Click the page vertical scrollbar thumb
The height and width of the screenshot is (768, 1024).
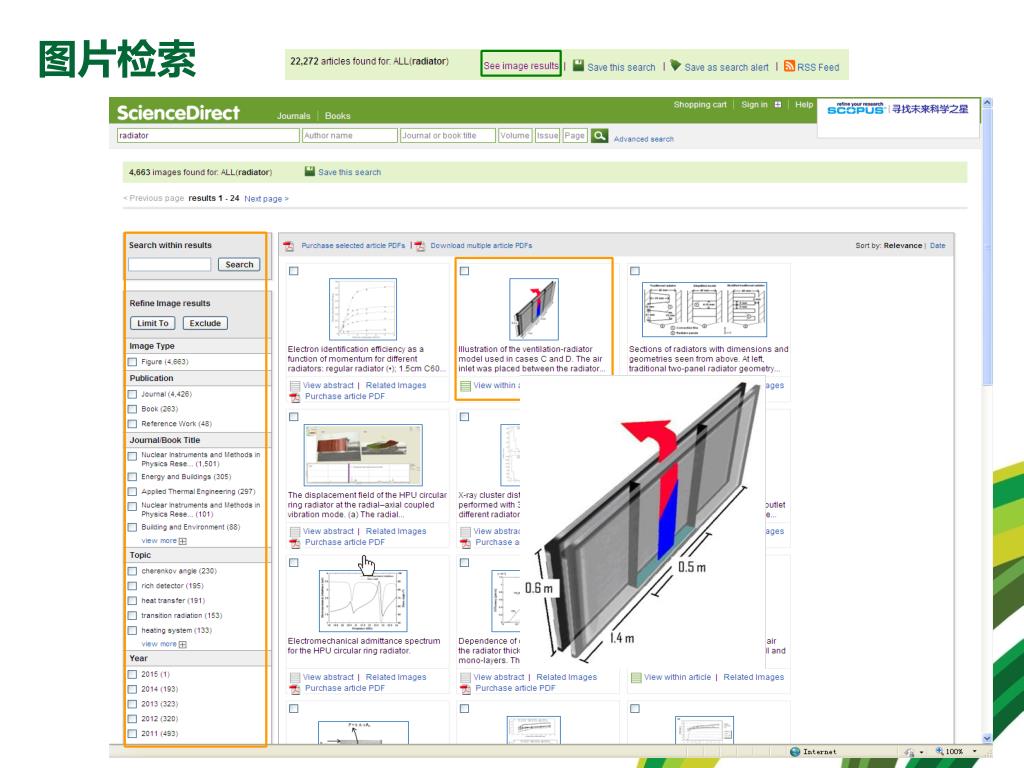click(x=987, y=248)
